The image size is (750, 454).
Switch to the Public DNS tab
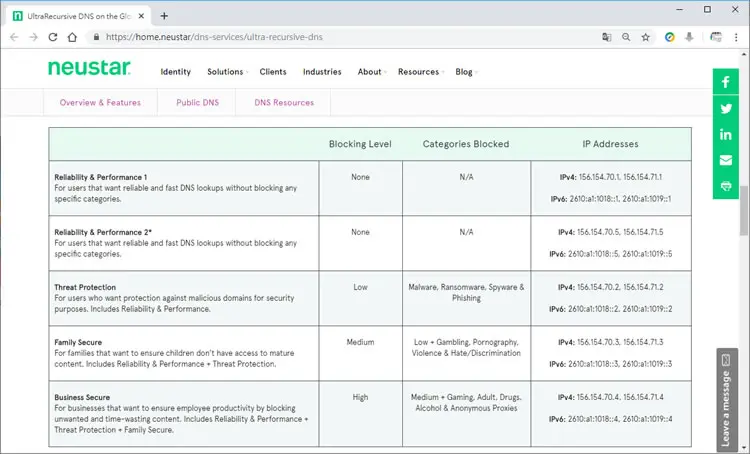(197, 102)
